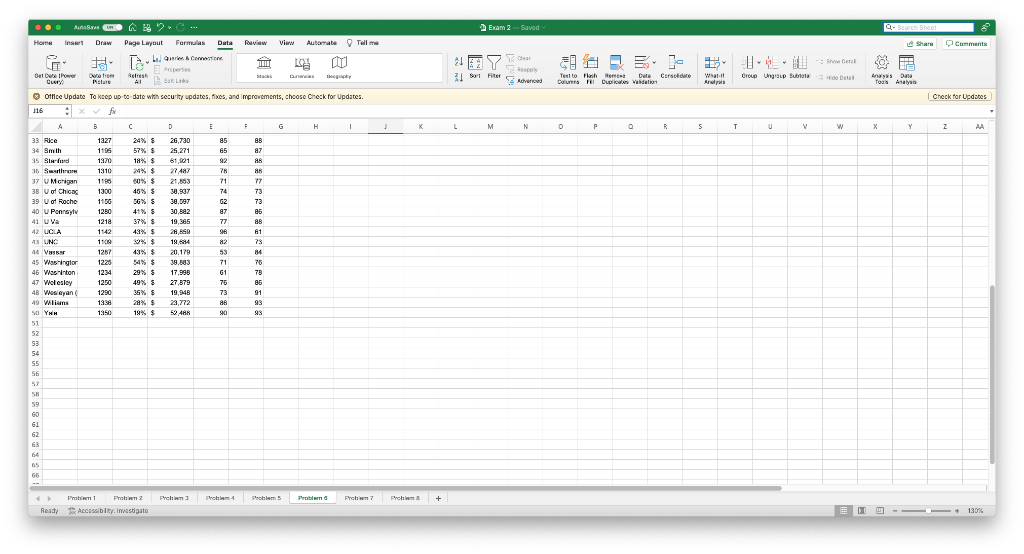Viewport: 1024px width, 554px height.
Task: Select cell A50 containing Yale
Action: tap(60, 313)
